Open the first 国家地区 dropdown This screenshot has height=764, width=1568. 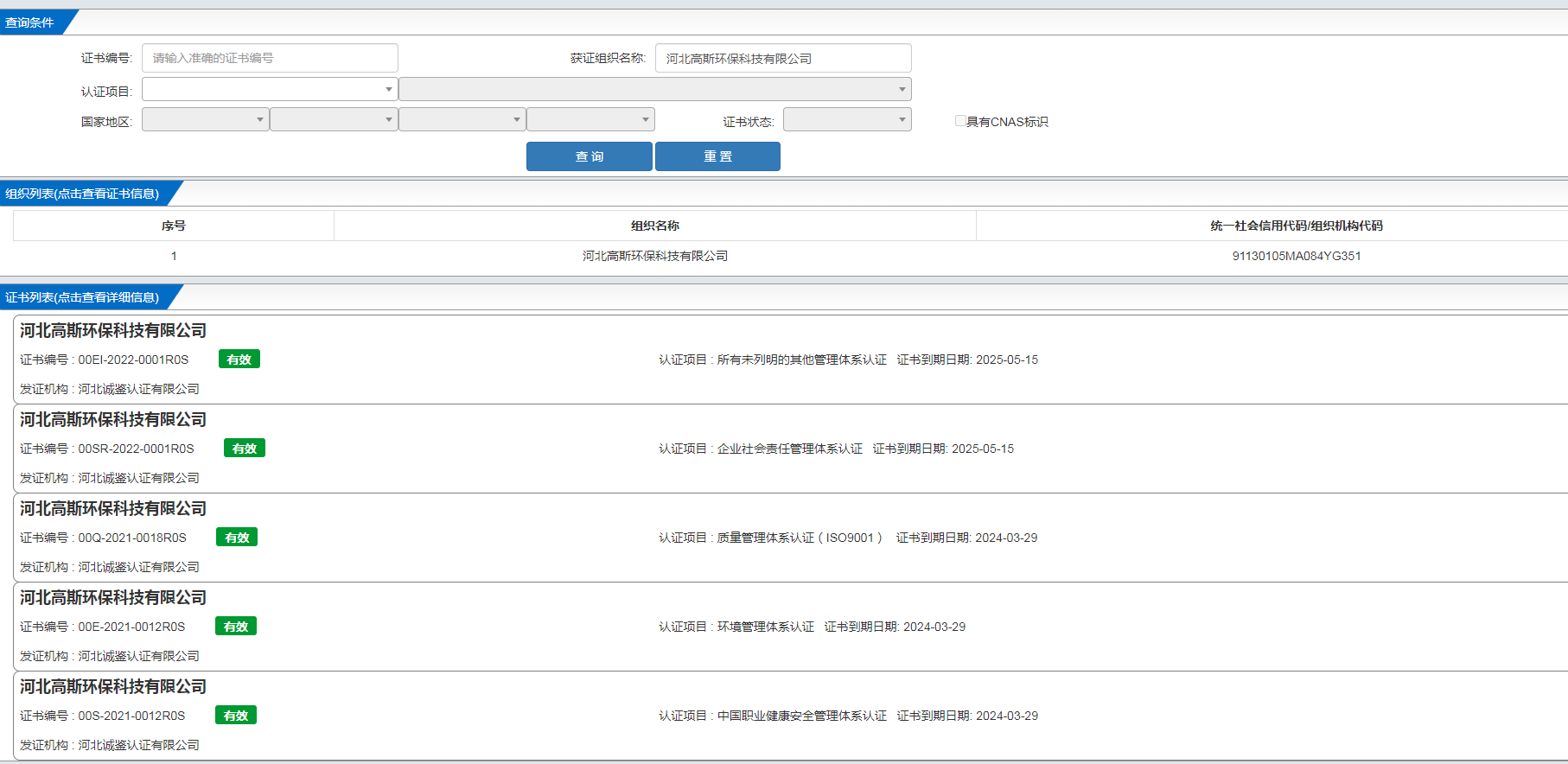pos(205,119)
